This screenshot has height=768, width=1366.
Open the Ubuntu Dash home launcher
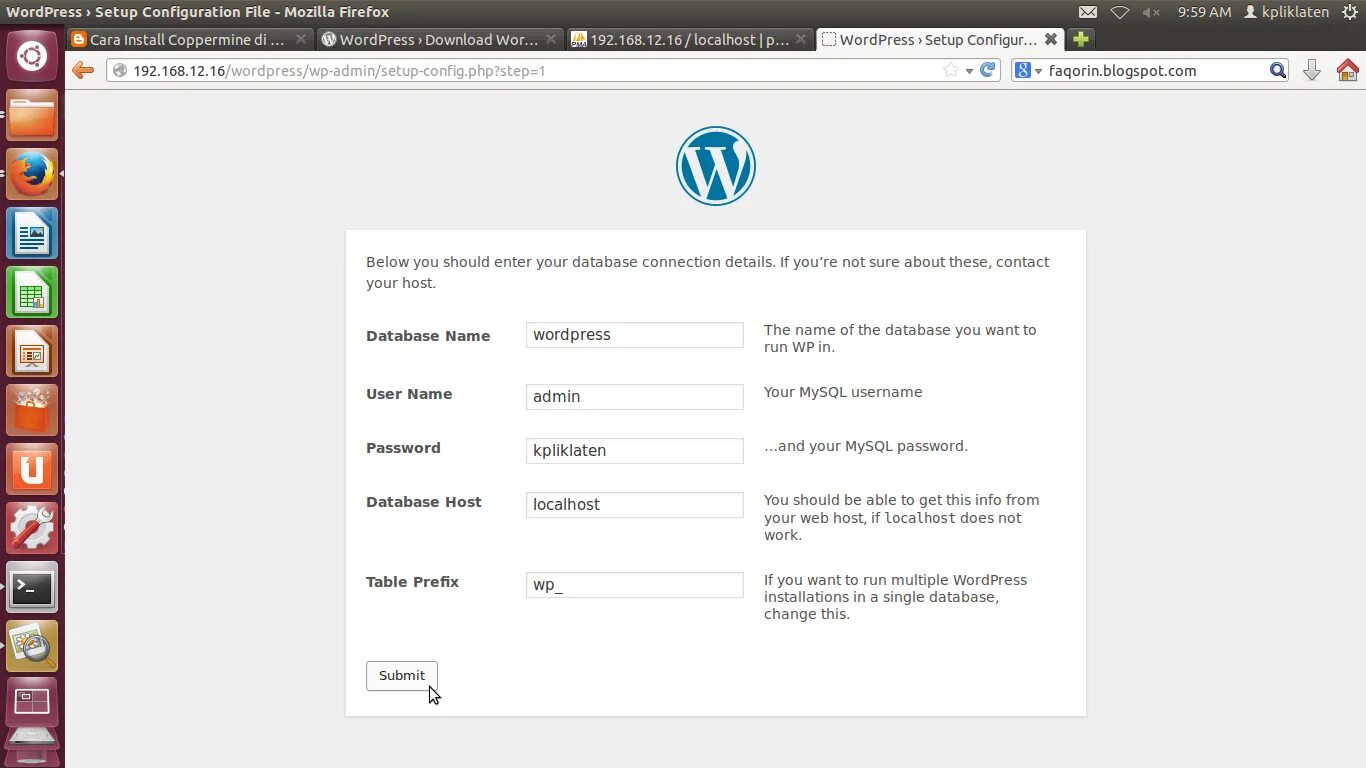pos(32,56)
